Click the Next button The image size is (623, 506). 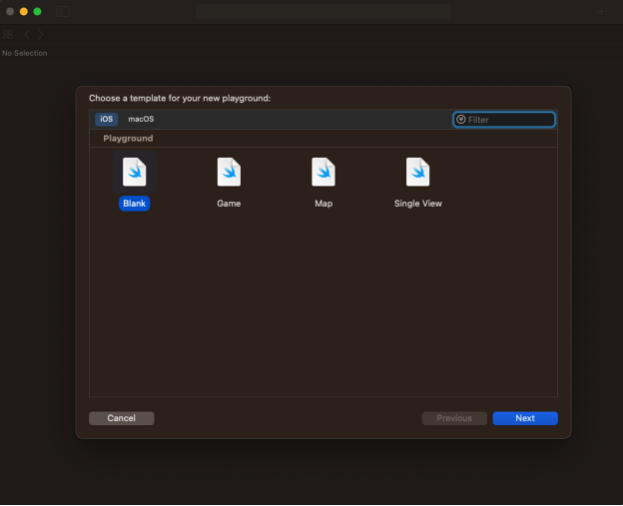(x=525, y=418)
